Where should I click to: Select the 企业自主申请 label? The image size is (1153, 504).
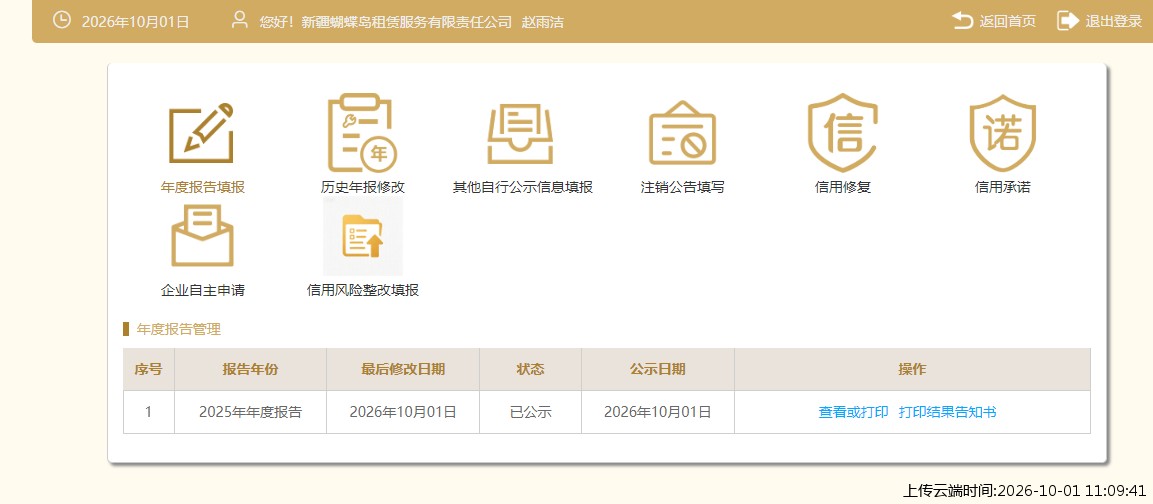(202, 291)
